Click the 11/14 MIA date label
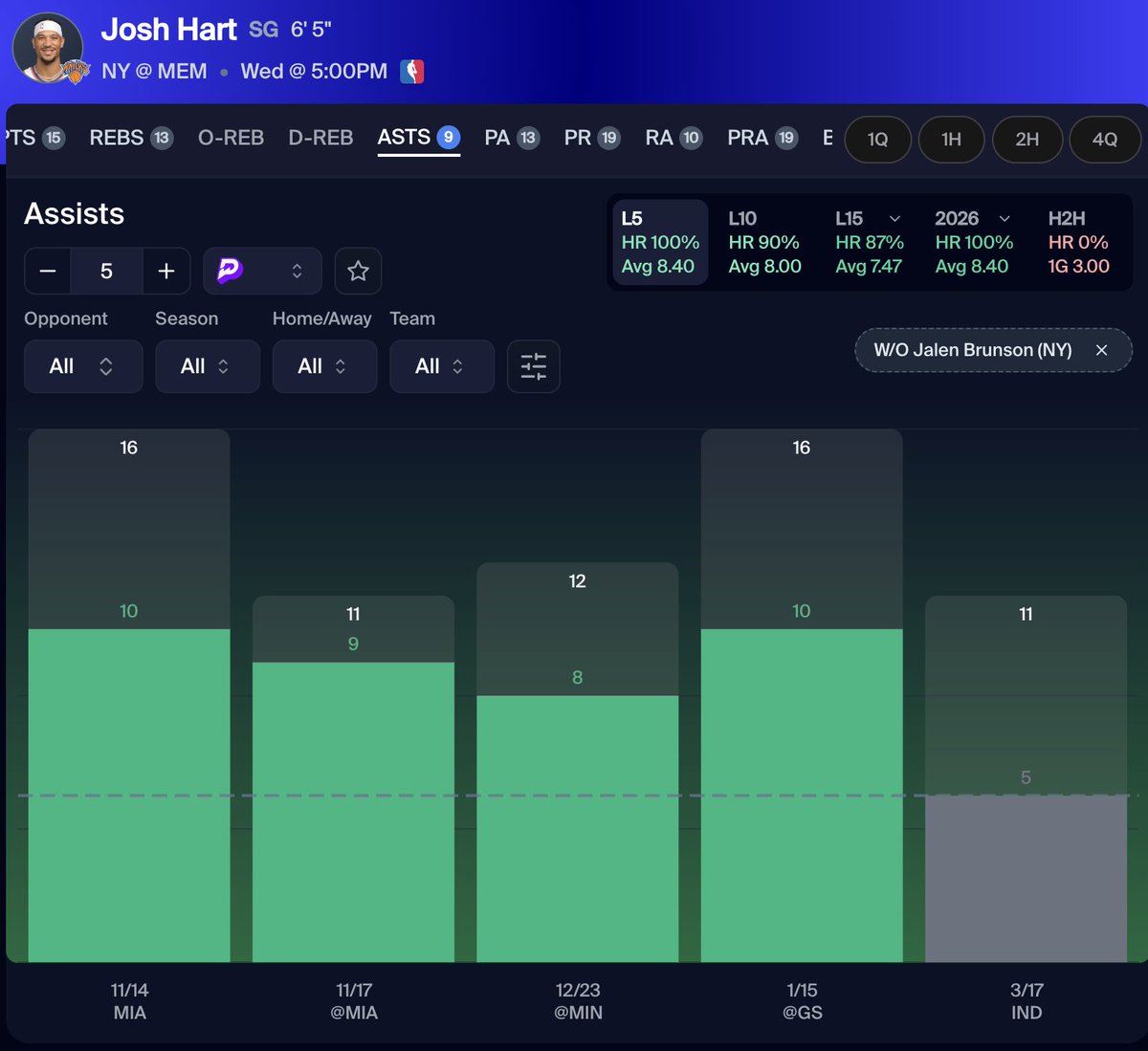 (129, 1001)
